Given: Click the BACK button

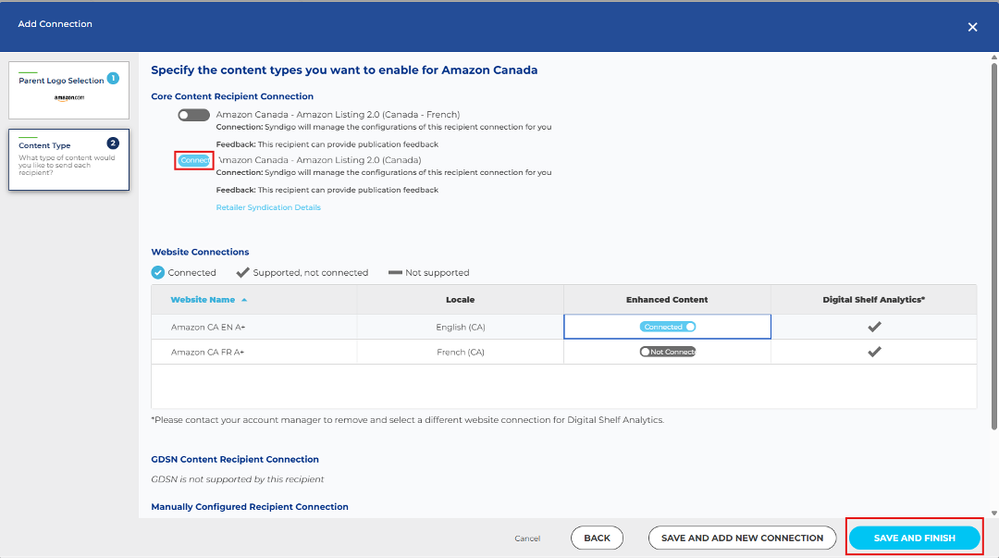Looking at the screenshot, I should (597, 538).
